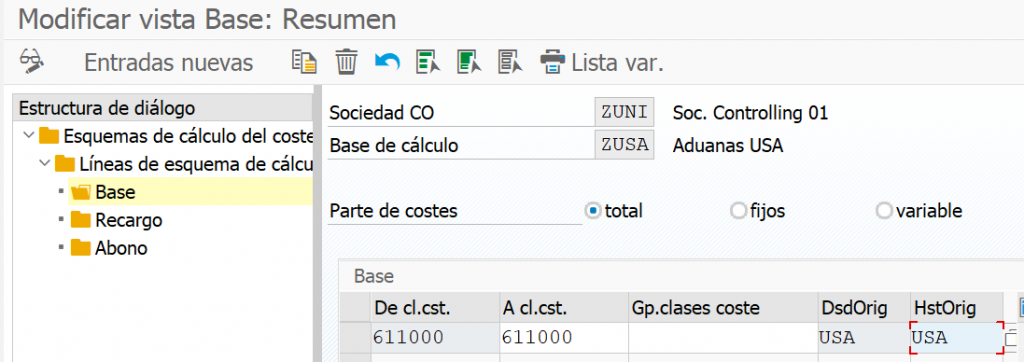Click the display/change glasses-pencil icon
1024x362 pixels.
tap(31, 61)
